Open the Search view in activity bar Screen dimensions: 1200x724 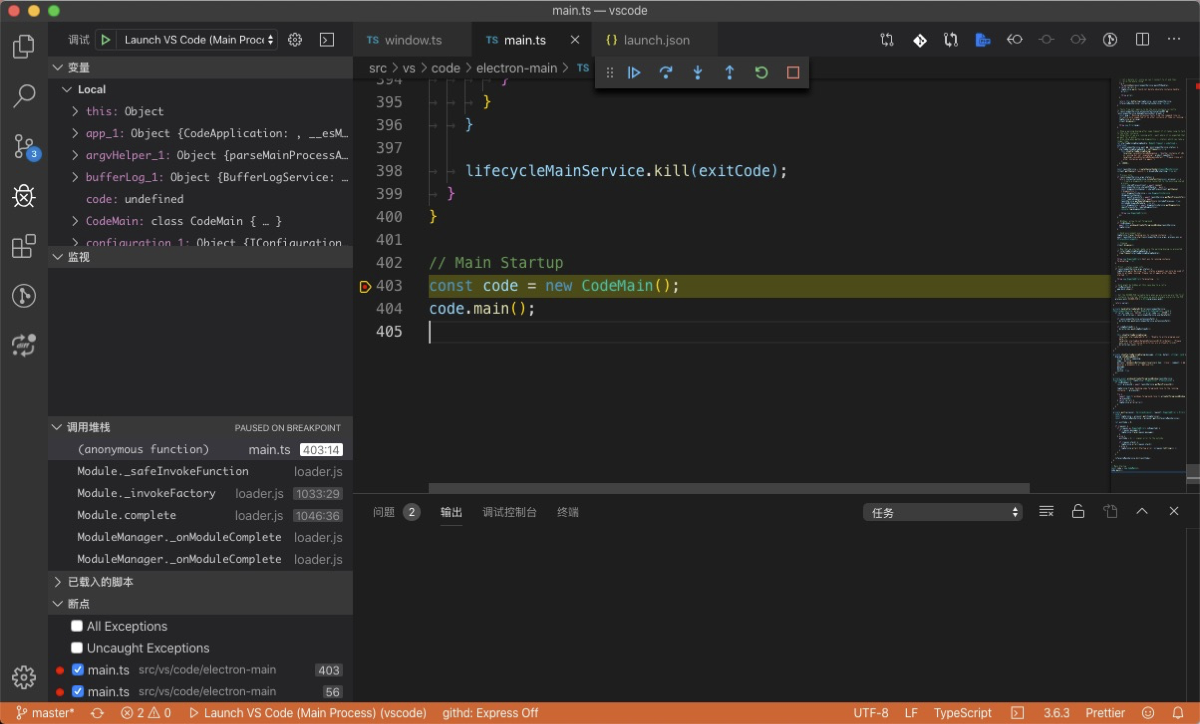click(x=24, y=97)
